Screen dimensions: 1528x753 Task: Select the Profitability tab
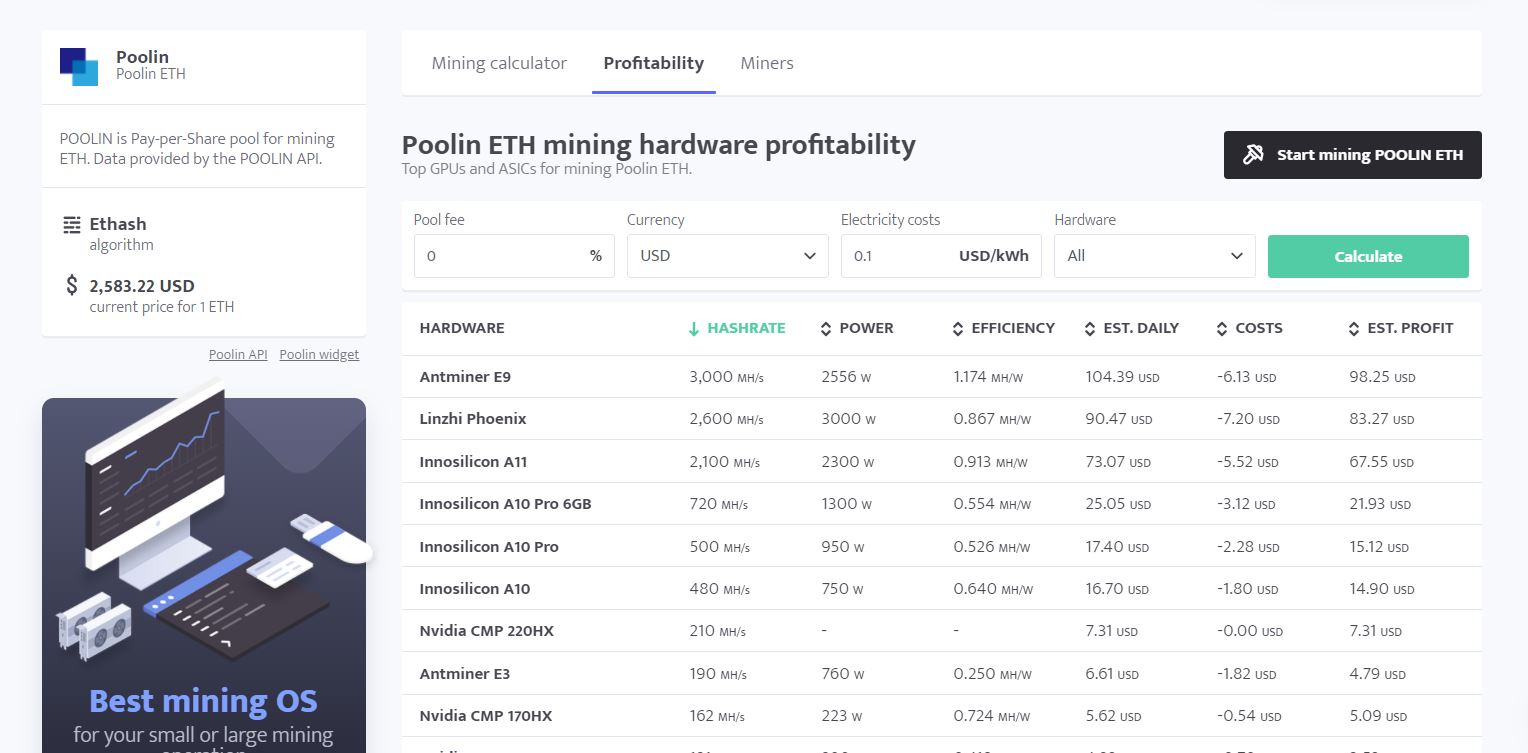click(x=653, y=63)
